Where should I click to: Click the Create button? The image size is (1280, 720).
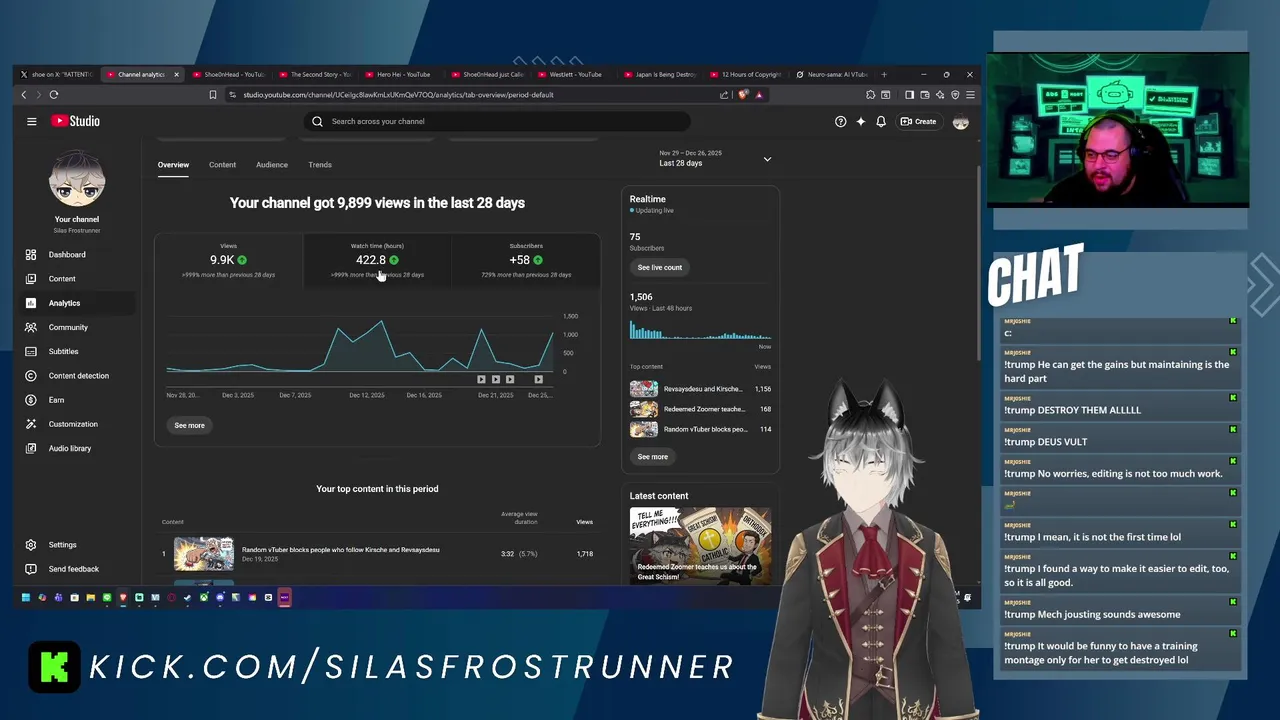[918, 121]
